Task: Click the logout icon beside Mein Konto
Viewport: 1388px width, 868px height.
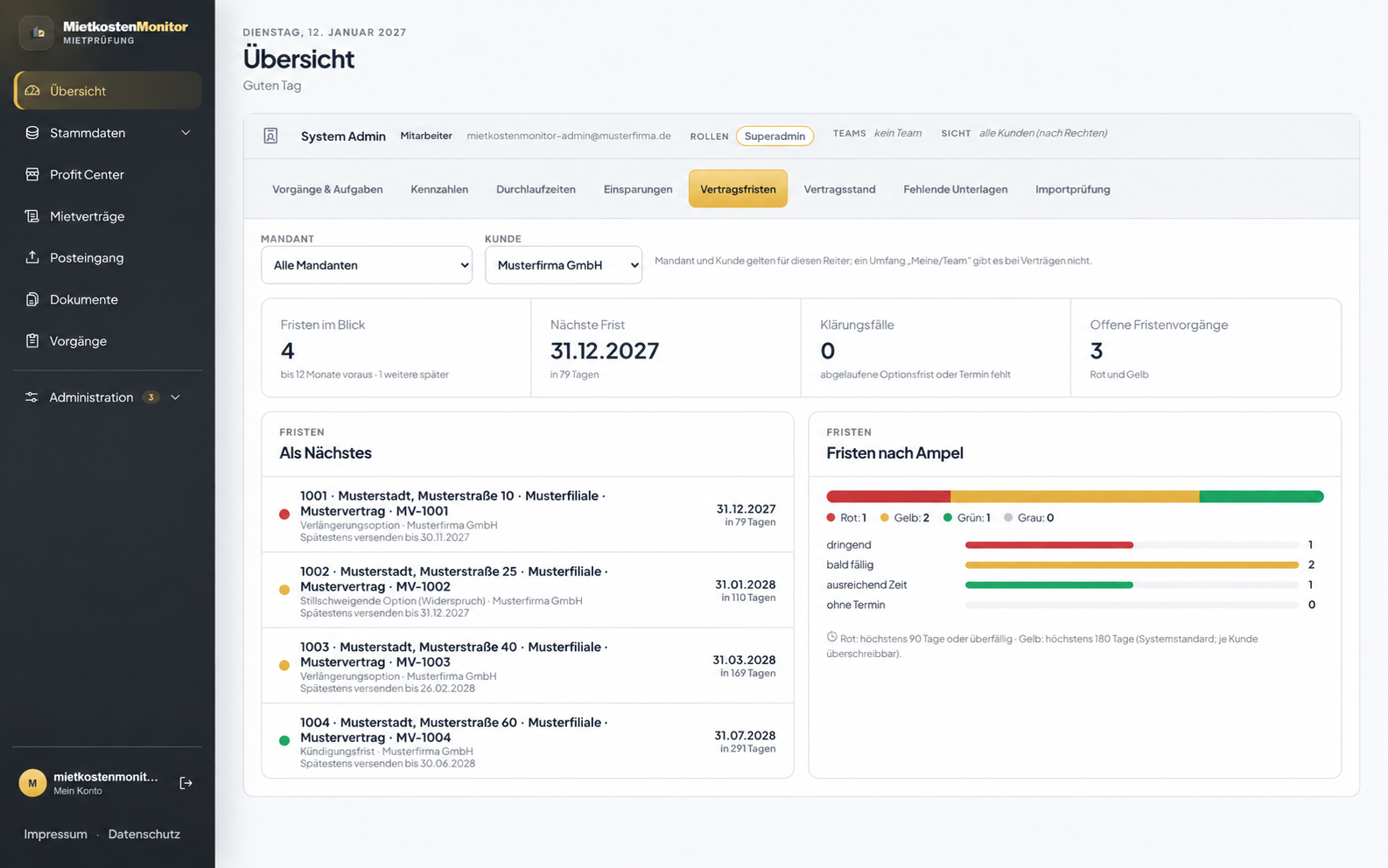Action: click(186, 783)
